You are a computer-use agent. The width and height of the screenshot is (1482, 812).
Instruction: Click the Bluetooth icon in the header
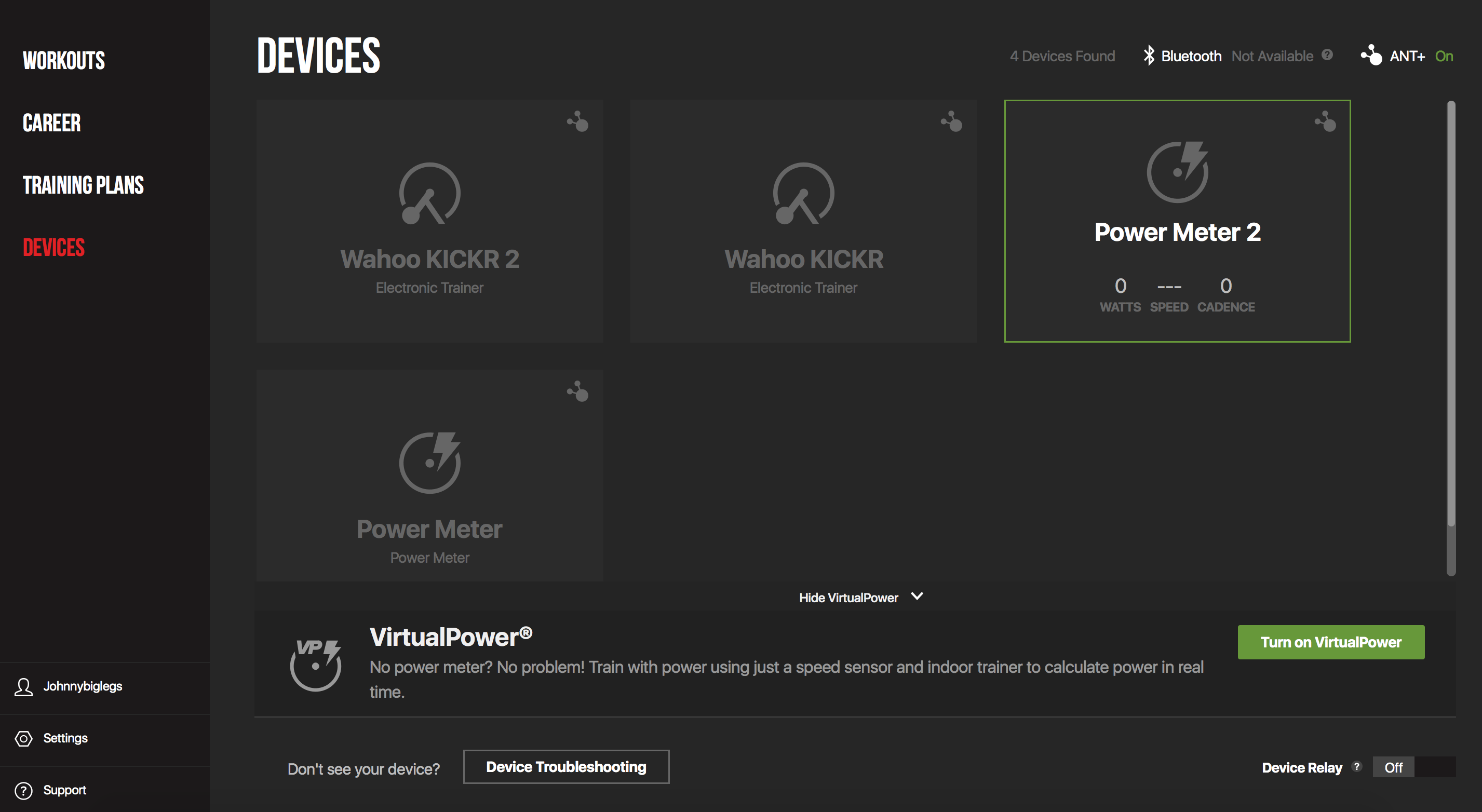[1149, 55]
